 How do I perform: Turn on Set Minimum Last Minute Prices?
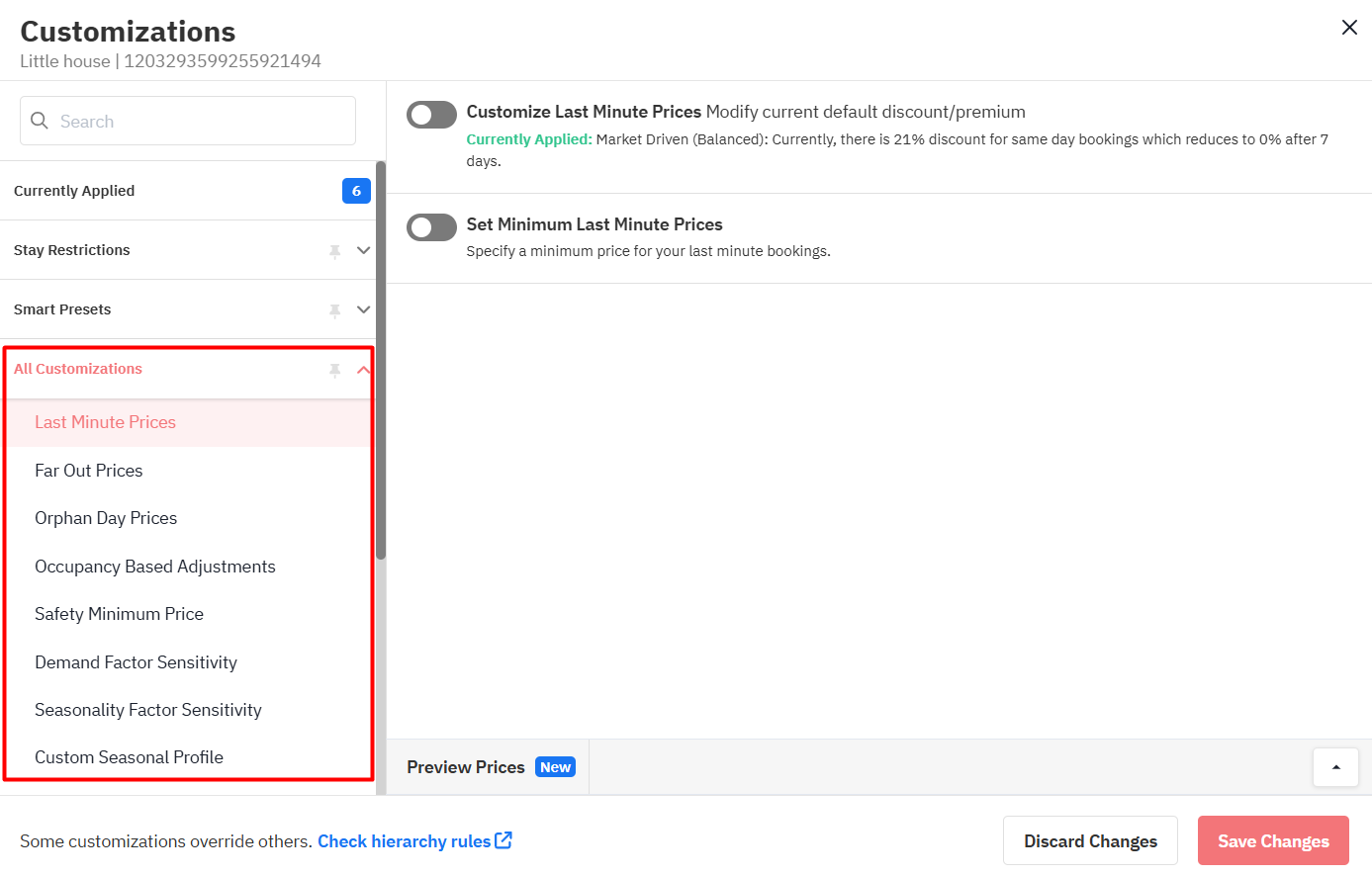click(x=432, y=227)
